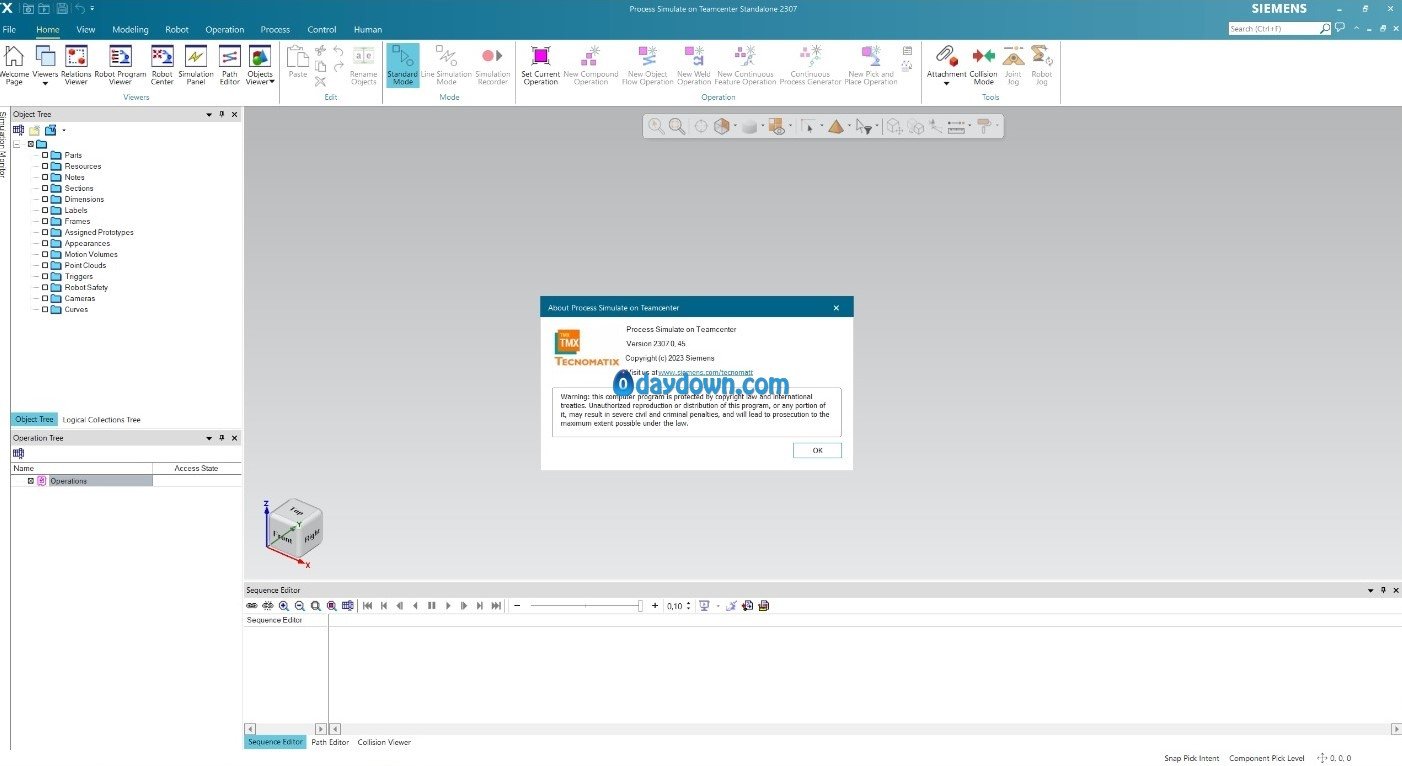Open the Robot Center

click(x=162, y=65)
